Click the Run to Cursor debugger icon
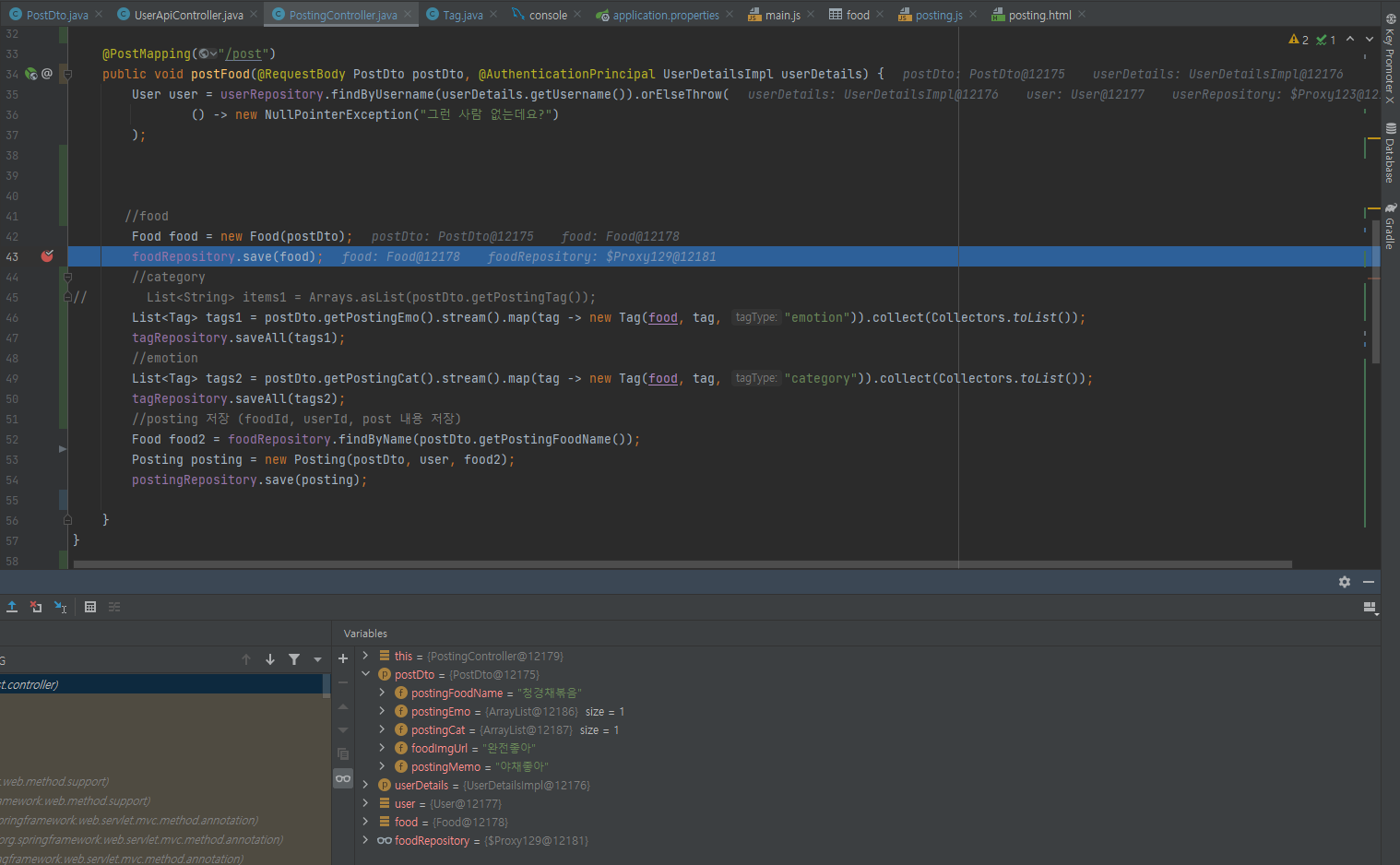Image resolution: width=1400 pixels, height=865 pixels. [60, 607]
